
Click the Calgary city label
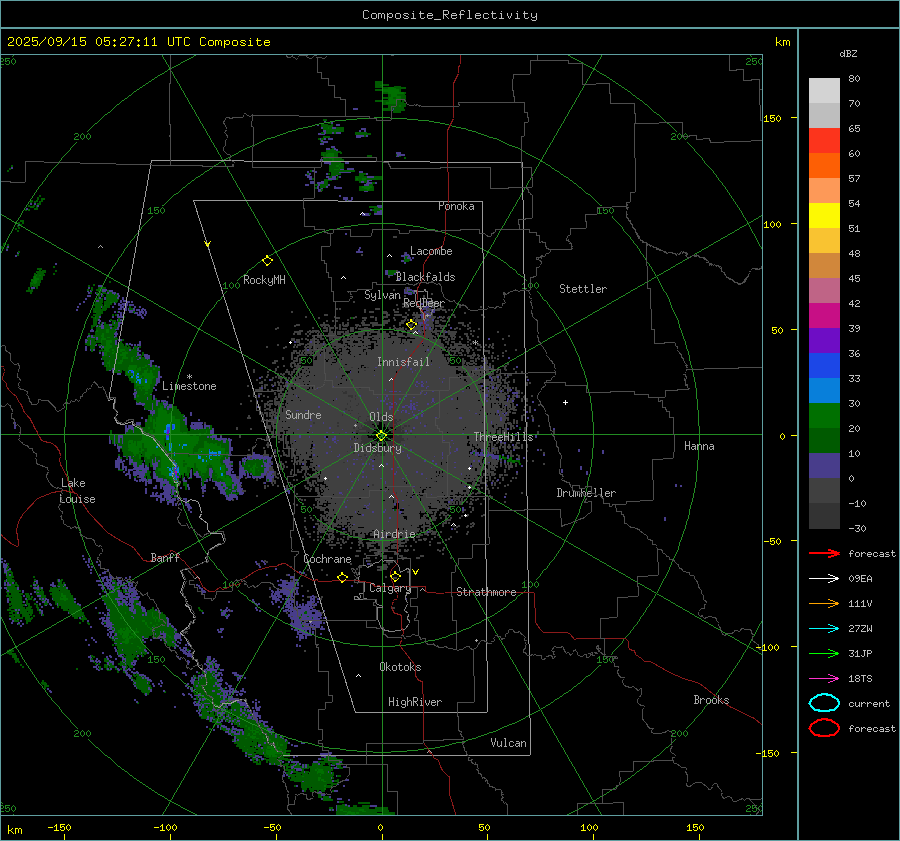[x=390, y=588]
